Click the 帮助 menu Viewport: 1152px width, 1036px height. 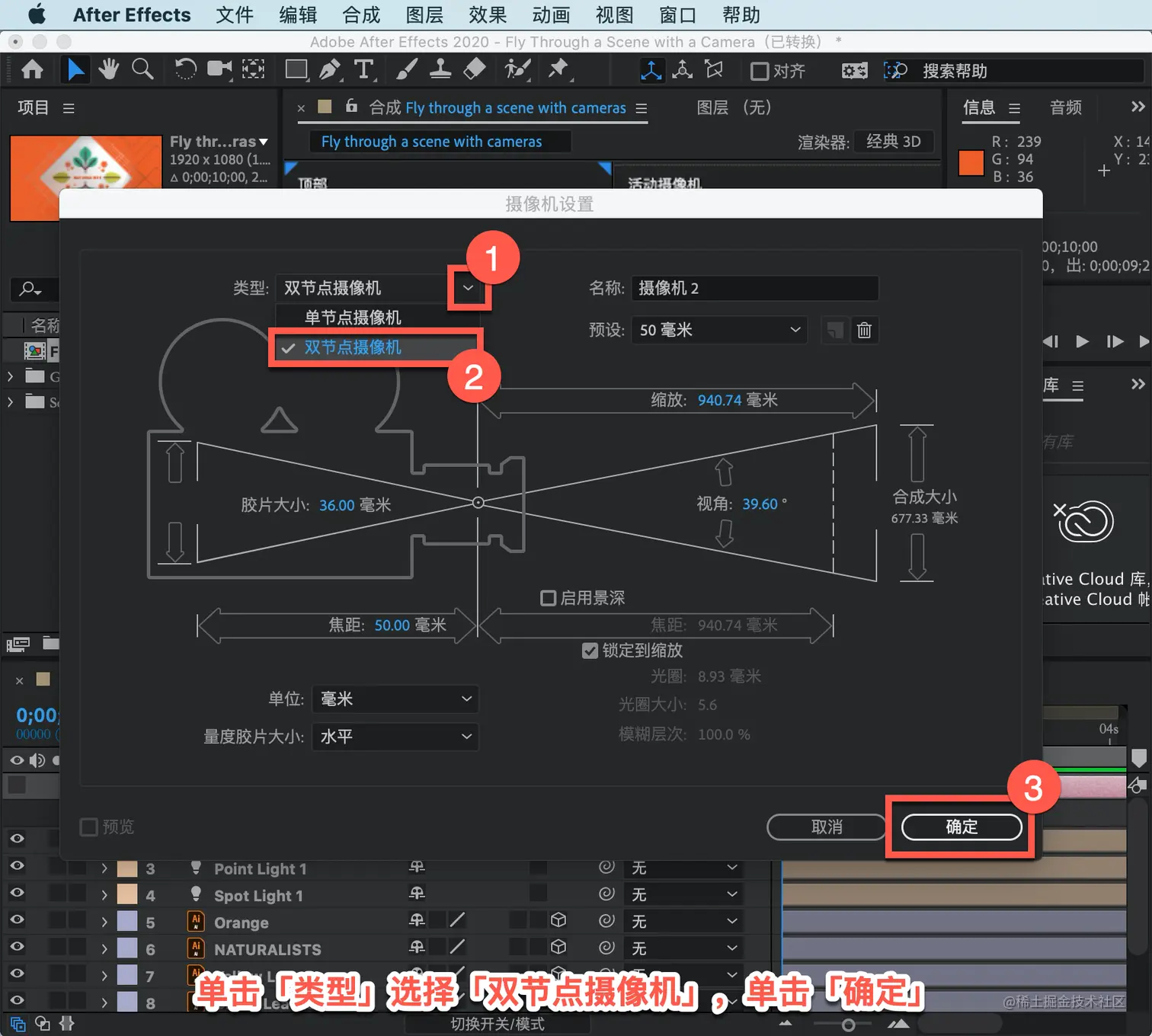point(741,15)
